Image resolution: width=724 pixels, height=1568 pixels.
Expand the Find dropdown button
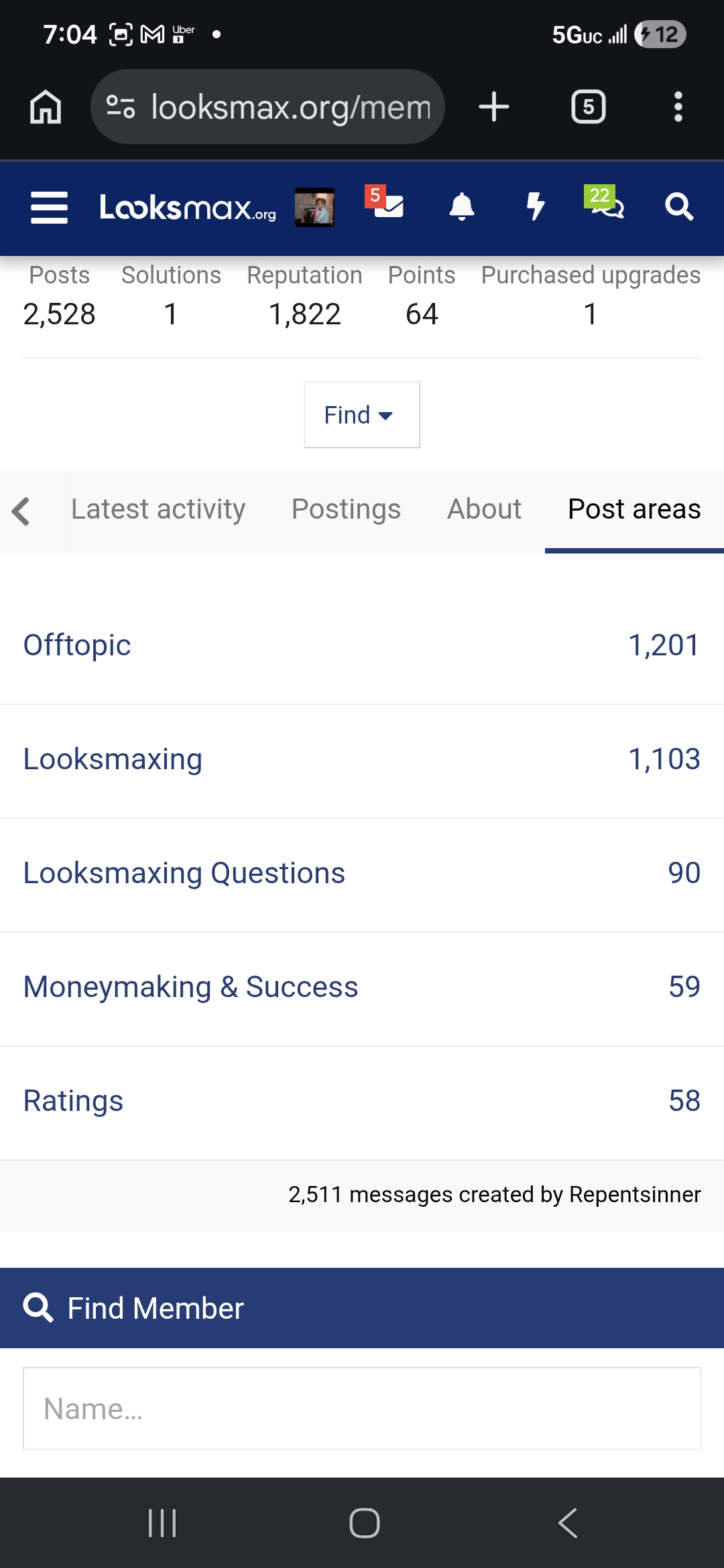(362, 415)
